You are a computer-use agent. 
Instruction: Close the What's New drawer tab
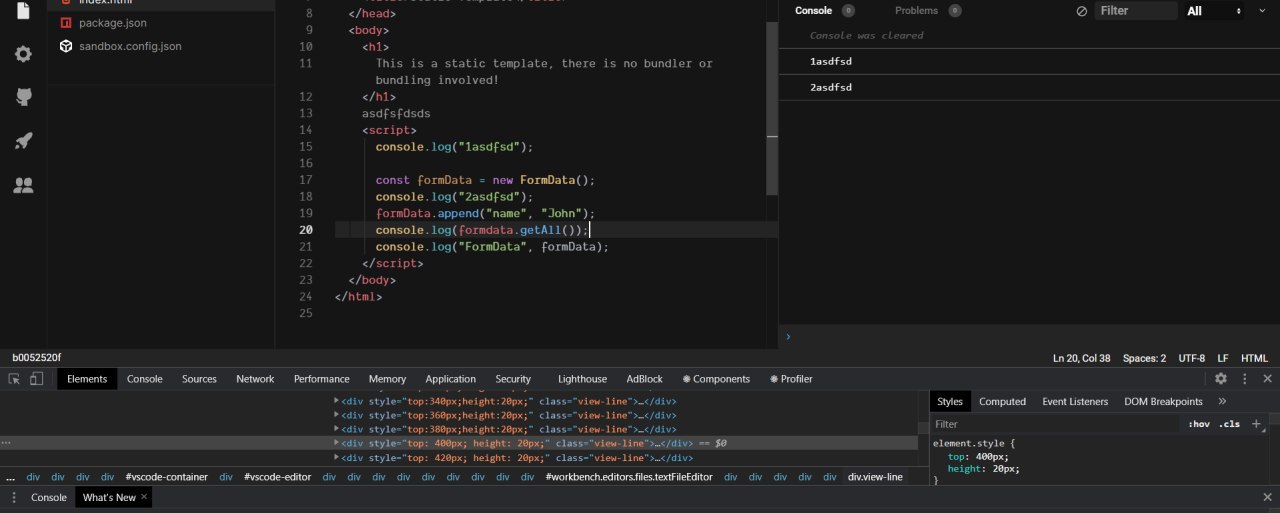pos(144,497)
